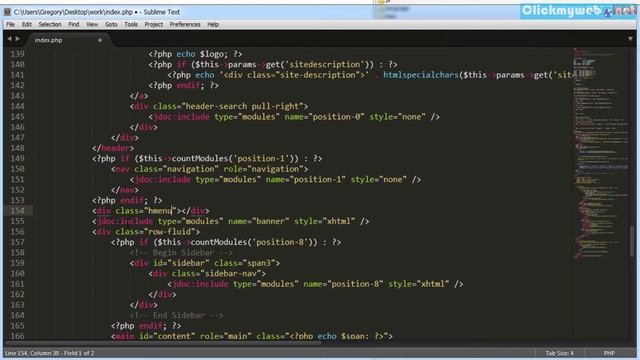Image resolution: width=640 pixels, height=360 pixels.
Task: Open PHP syntax selector in status bar
Action: click(609, 353)
